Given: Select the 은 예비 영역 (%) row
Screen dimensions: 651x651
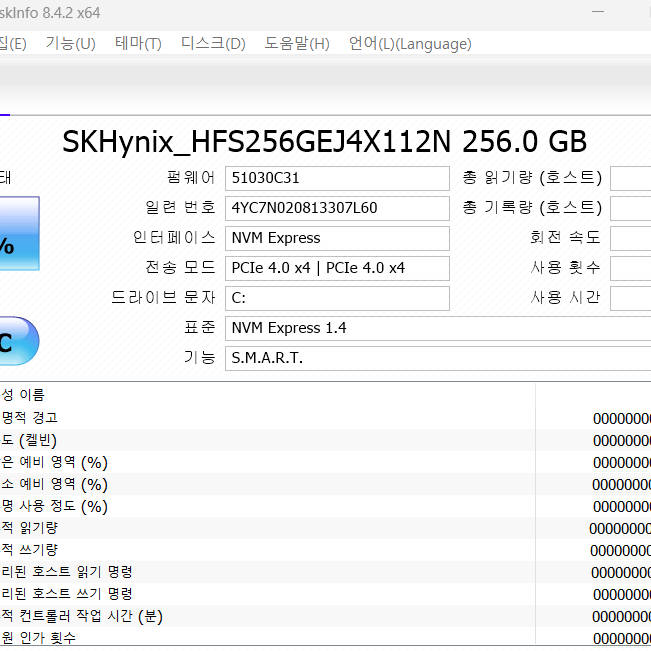Looking at the screenshot, I should (x=326, y=462).
